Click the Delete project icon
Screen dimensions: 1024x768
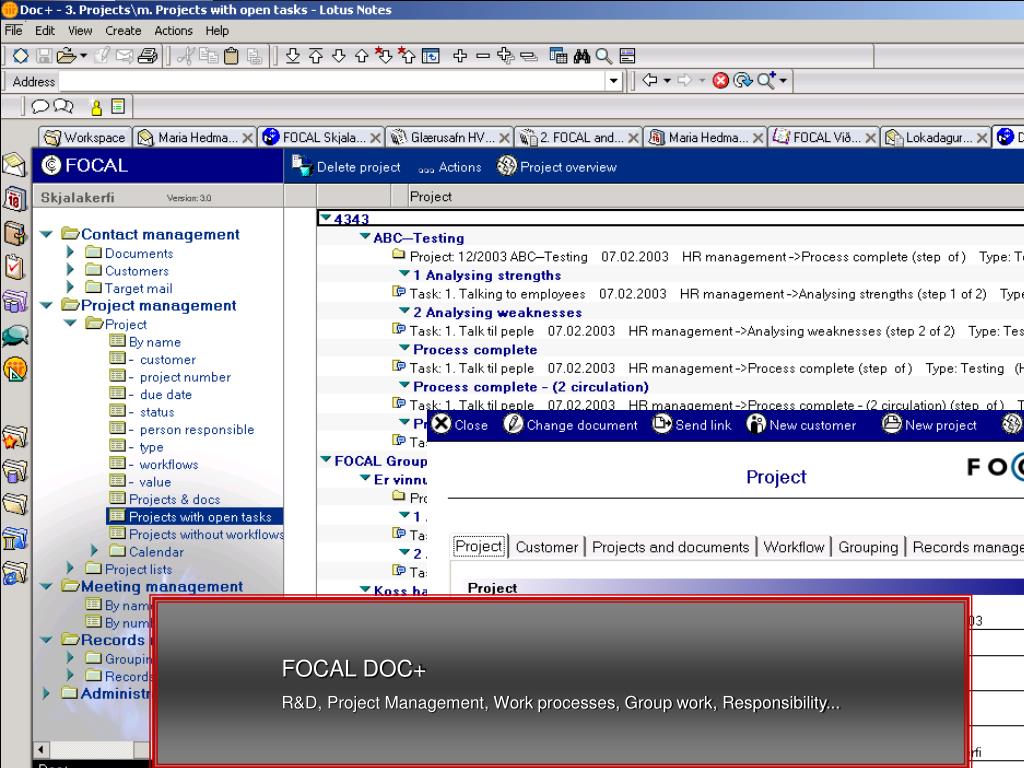point(302,166)
